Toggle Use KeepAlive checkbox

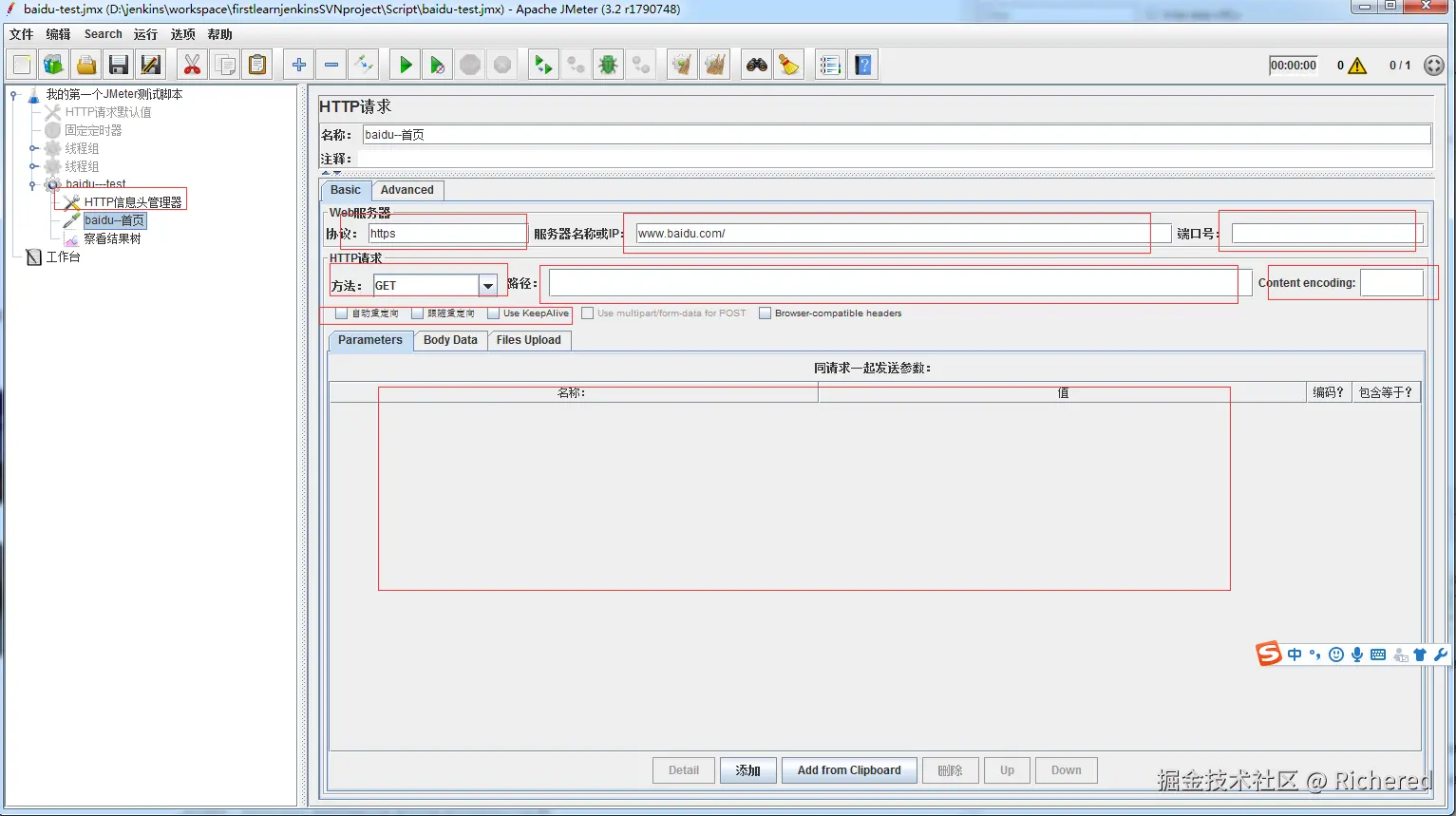[493, 313]
